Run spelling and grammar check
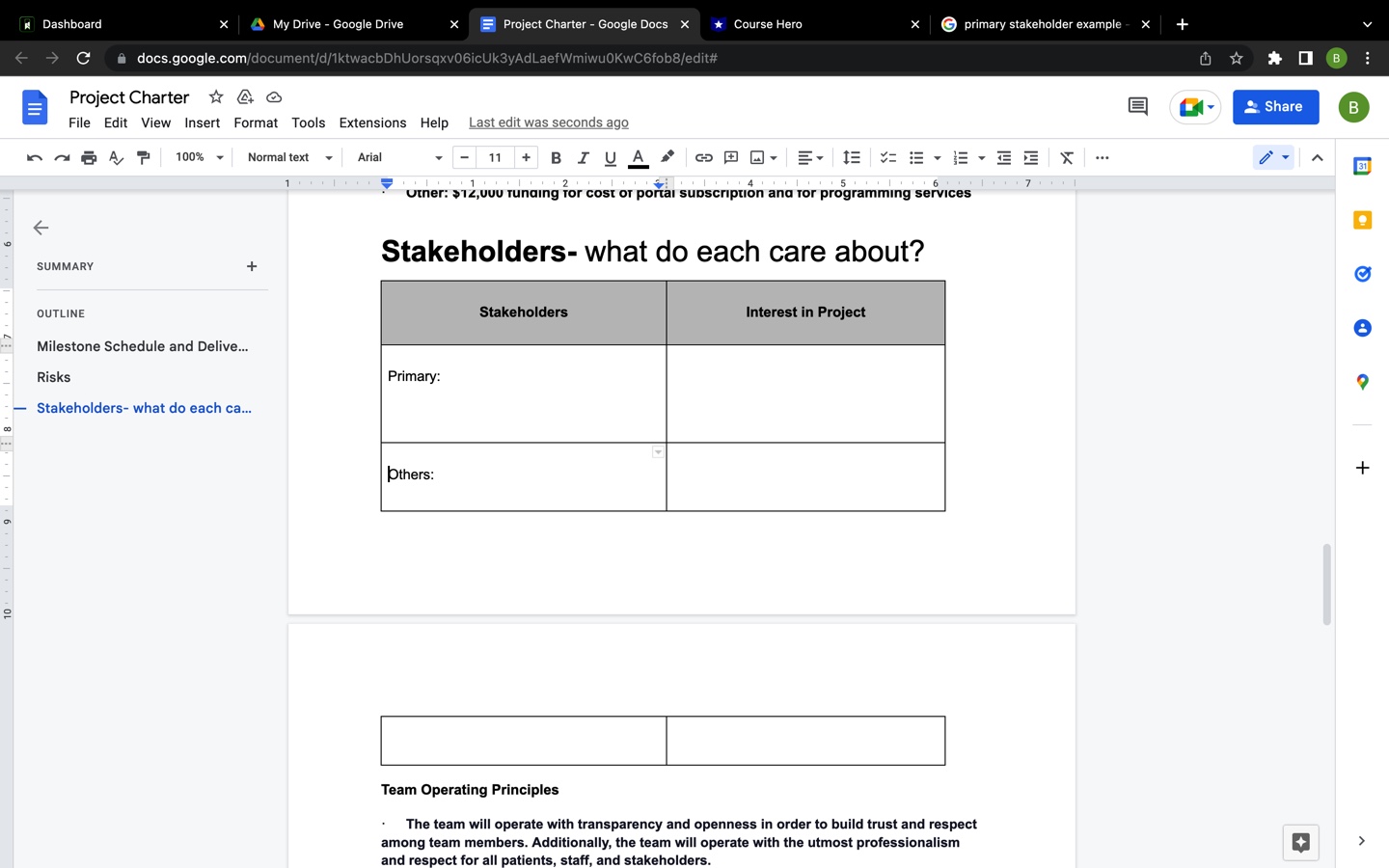 click(116, 157)
